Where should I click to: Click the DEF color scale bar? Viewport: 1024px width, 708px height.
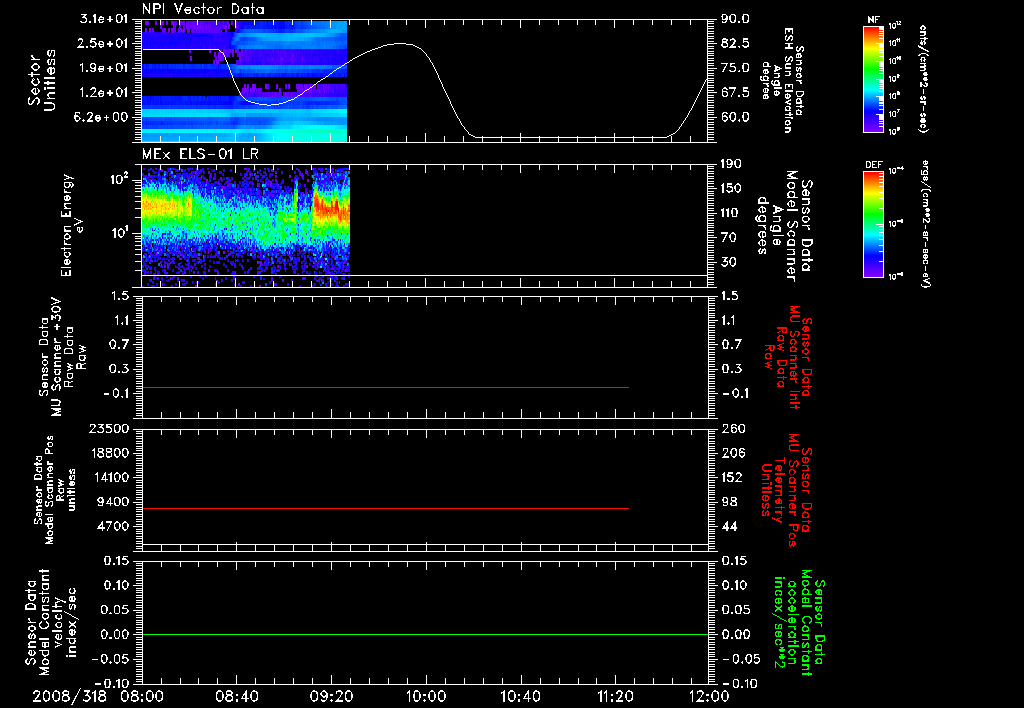[873, 224]
